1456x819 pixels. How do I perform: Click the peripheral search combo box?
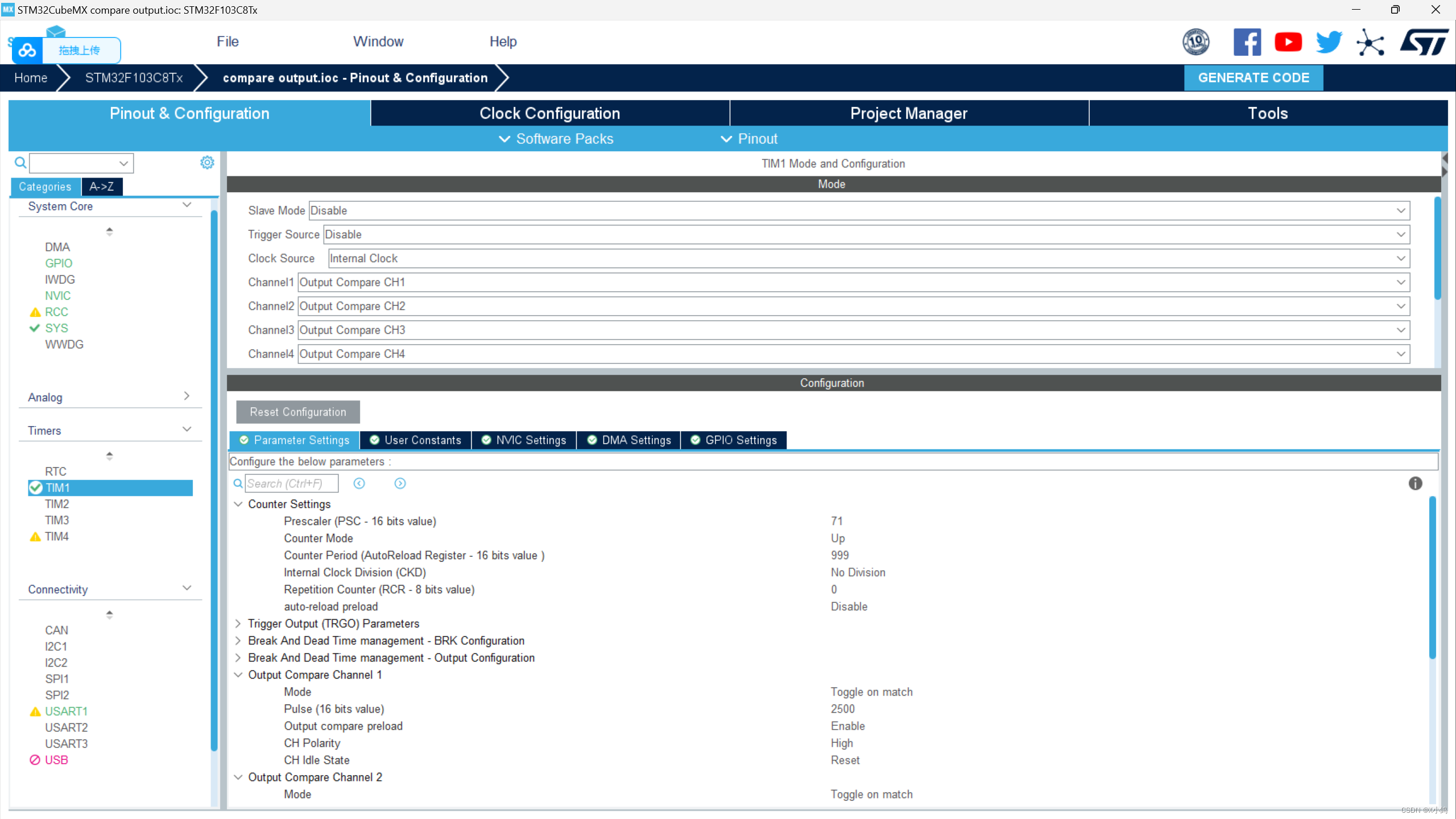click(81, 163)
